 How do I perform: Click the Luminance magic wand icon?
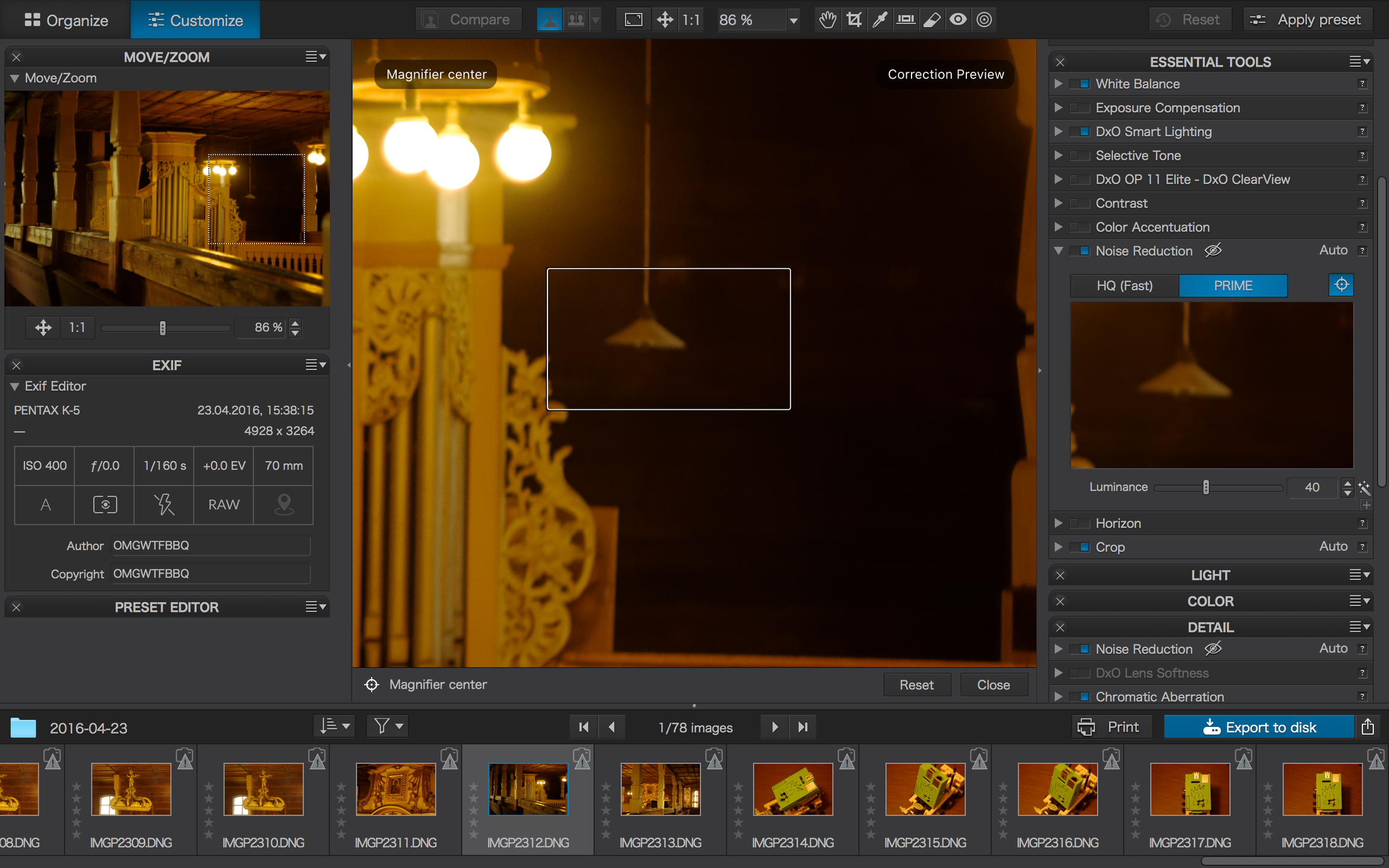pyautogui.click(x=1365, y=488)
